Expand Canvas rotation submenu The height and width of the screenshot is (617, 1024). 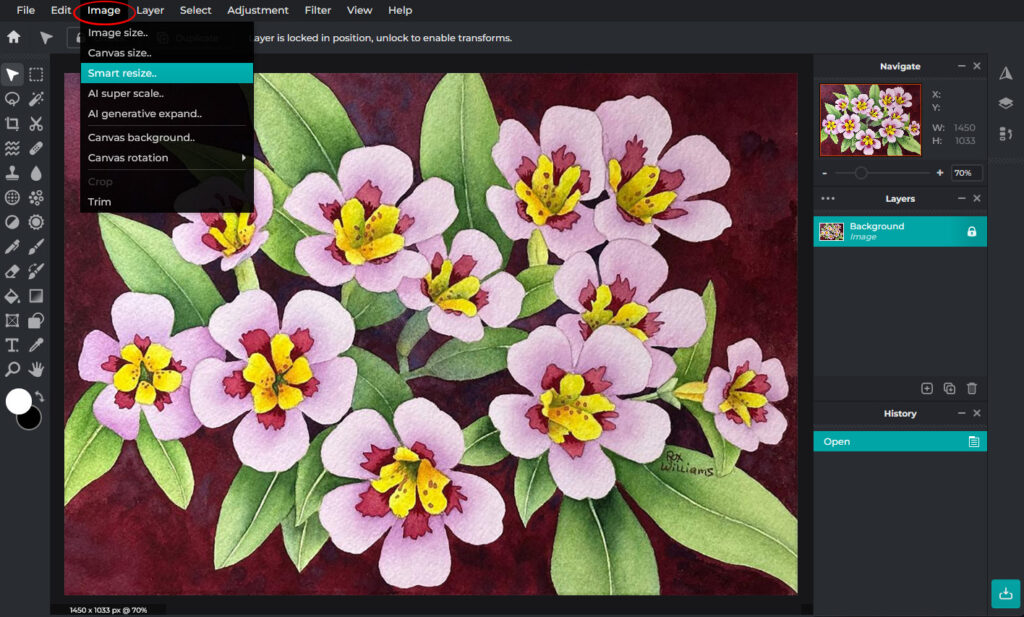[x=167, y=158]
